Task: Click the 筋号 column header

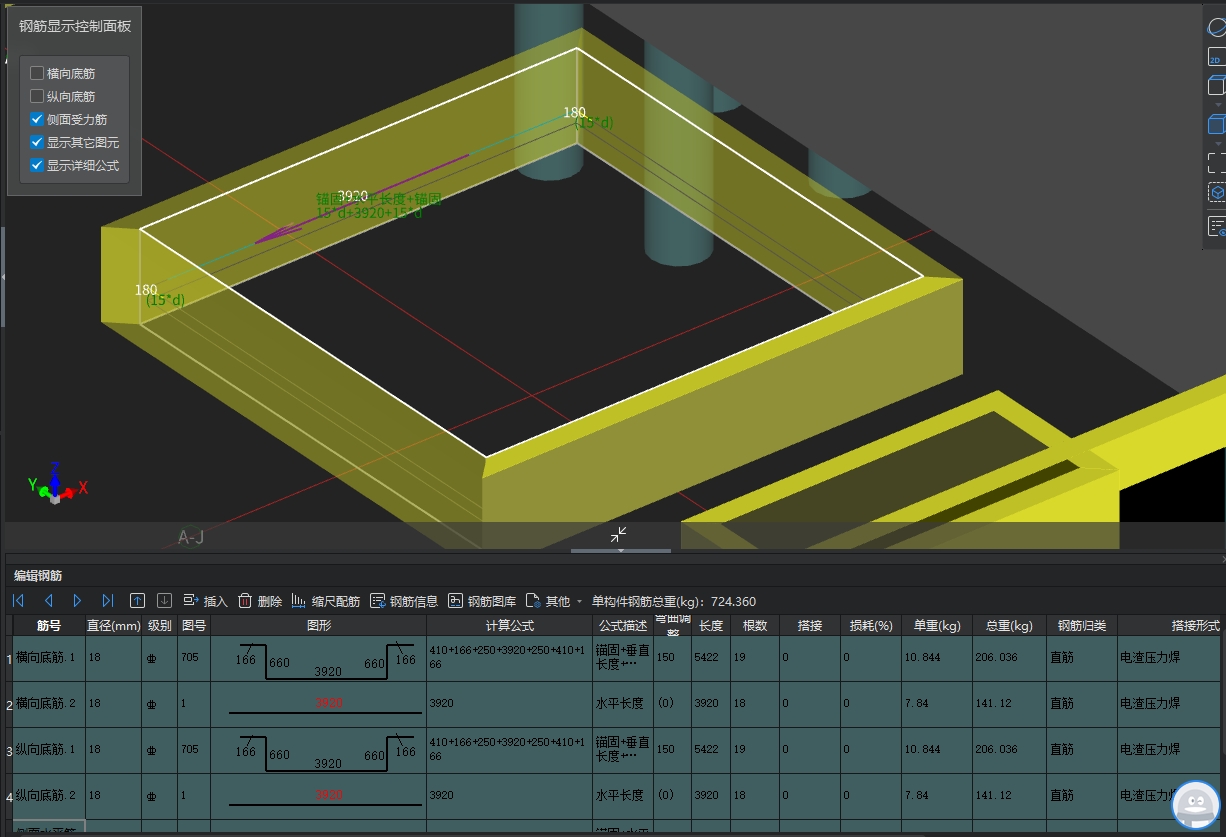Action: tap(49, 626)
